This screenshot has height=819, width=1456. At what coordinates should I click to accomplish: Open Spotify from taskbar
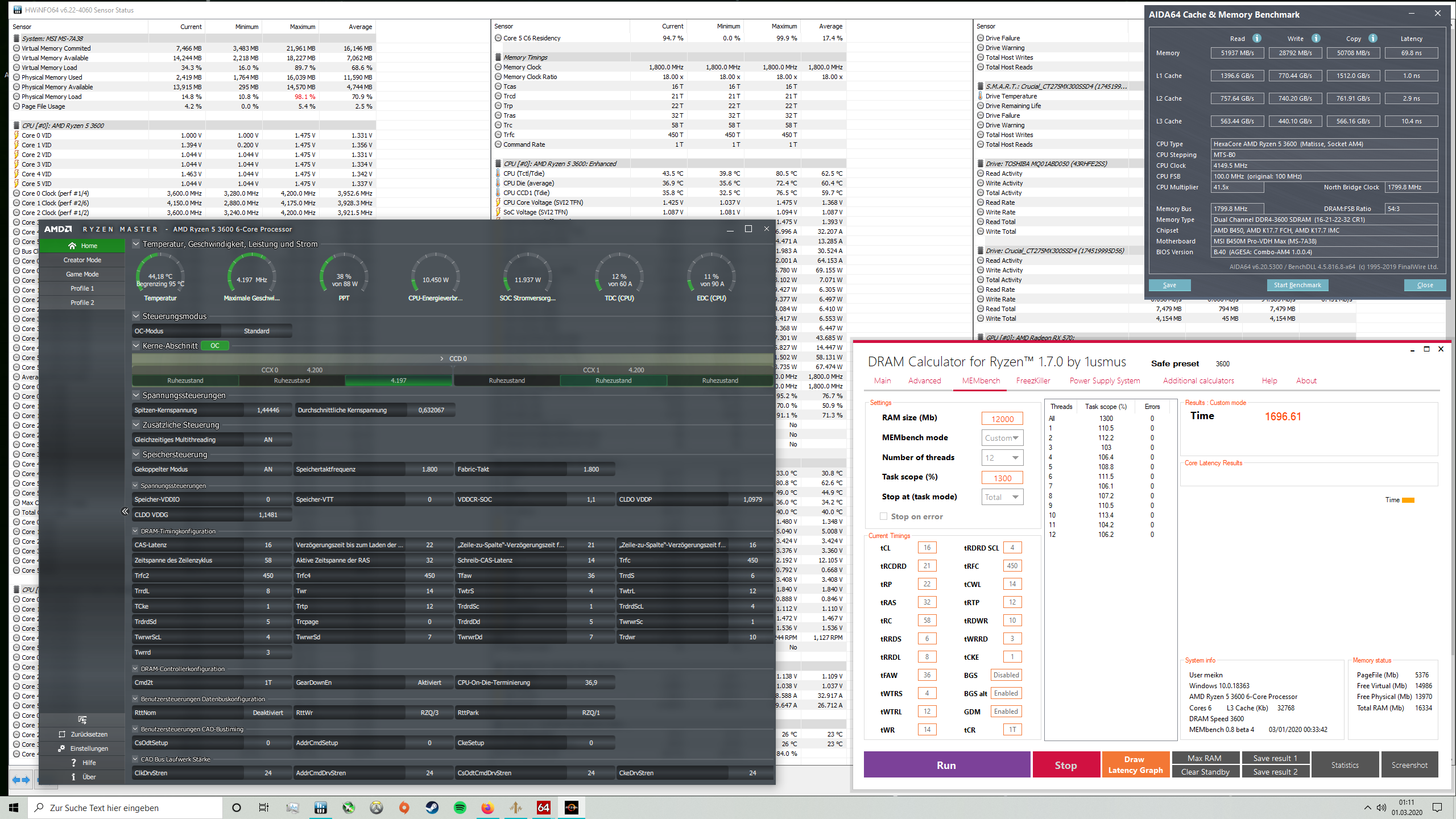[x=460, y=808]
